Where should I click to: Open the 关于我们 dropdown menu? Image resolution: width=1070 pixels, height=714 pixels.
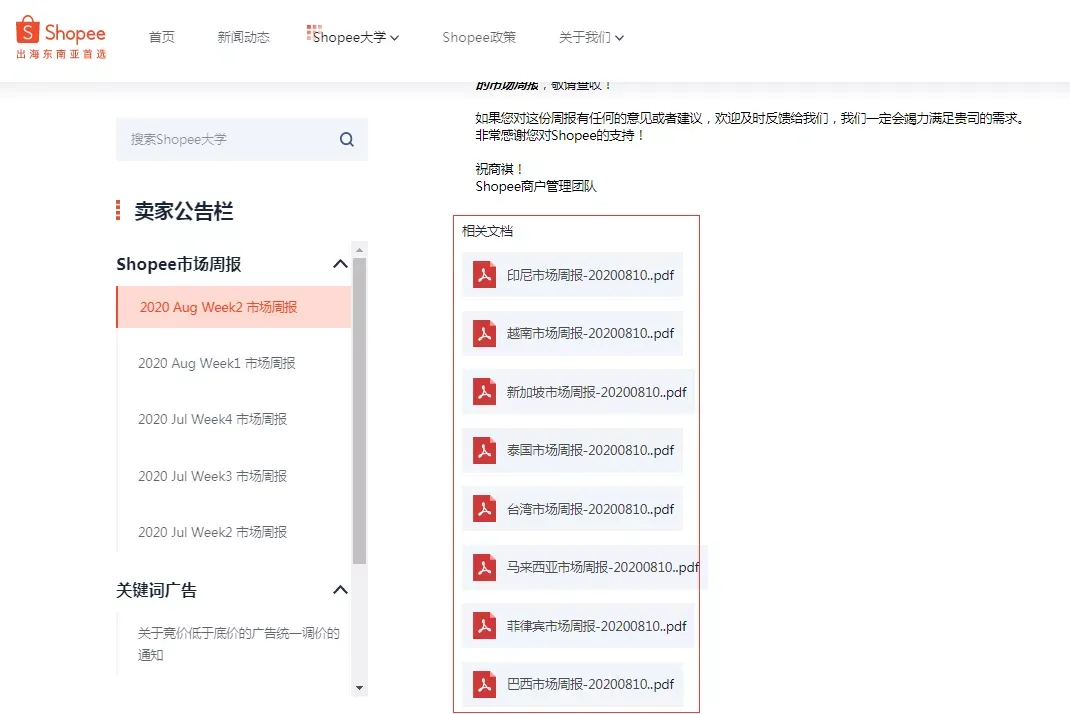tap(591, 37)
